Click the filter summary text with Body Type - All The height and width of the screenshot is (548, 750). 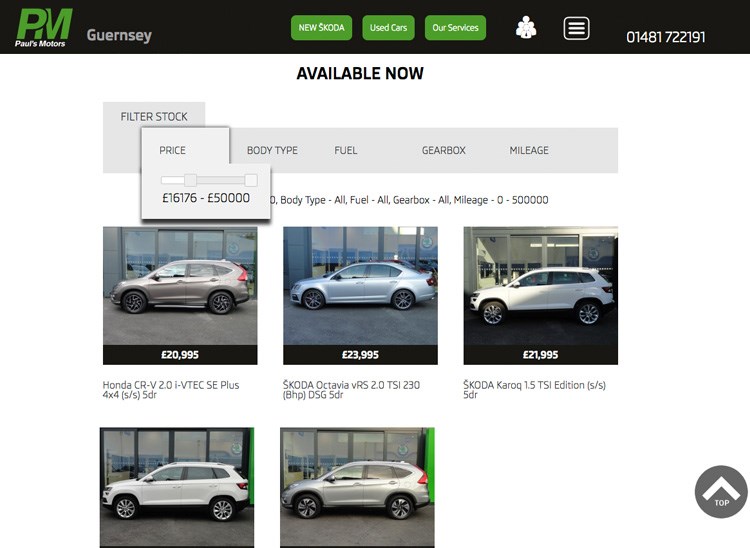click(409, 200)
